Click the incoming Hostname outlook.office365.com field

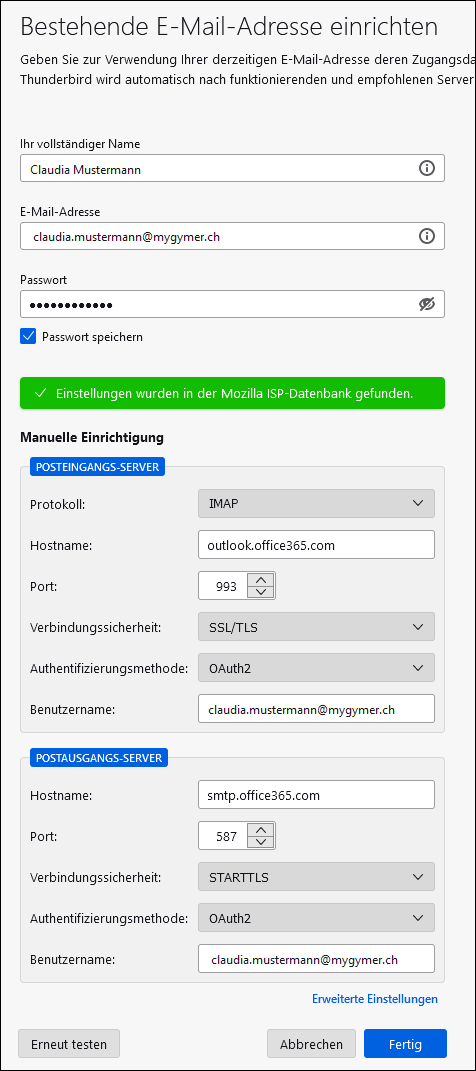tap(316, 544)
